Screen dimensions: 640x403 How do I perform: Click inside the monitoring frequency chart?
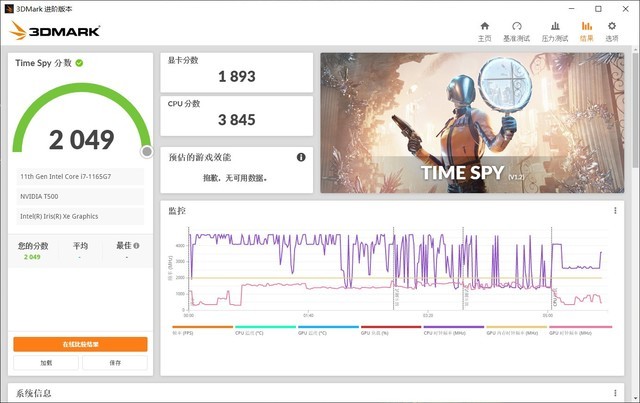click(x=398, y=269)
